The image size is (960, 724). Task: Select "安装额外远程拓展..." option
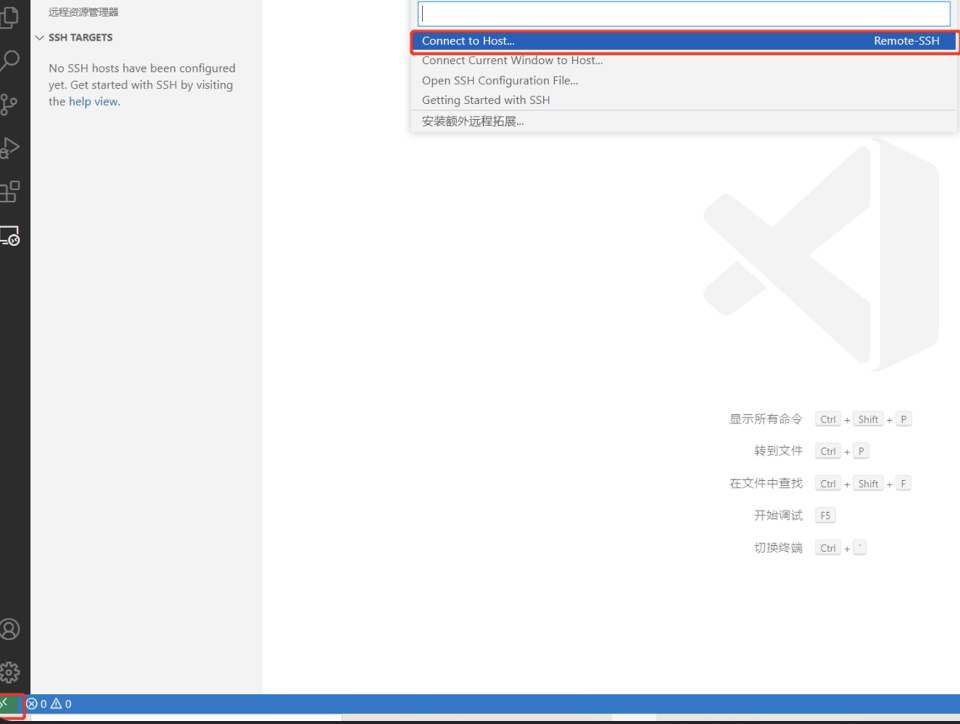point(473,121)
